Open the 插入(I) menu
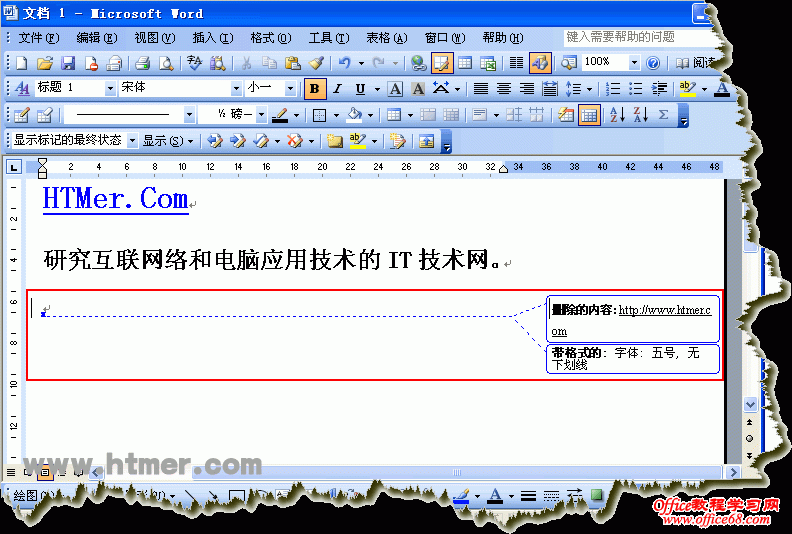792x534 pixels. [x=213, y=38]
